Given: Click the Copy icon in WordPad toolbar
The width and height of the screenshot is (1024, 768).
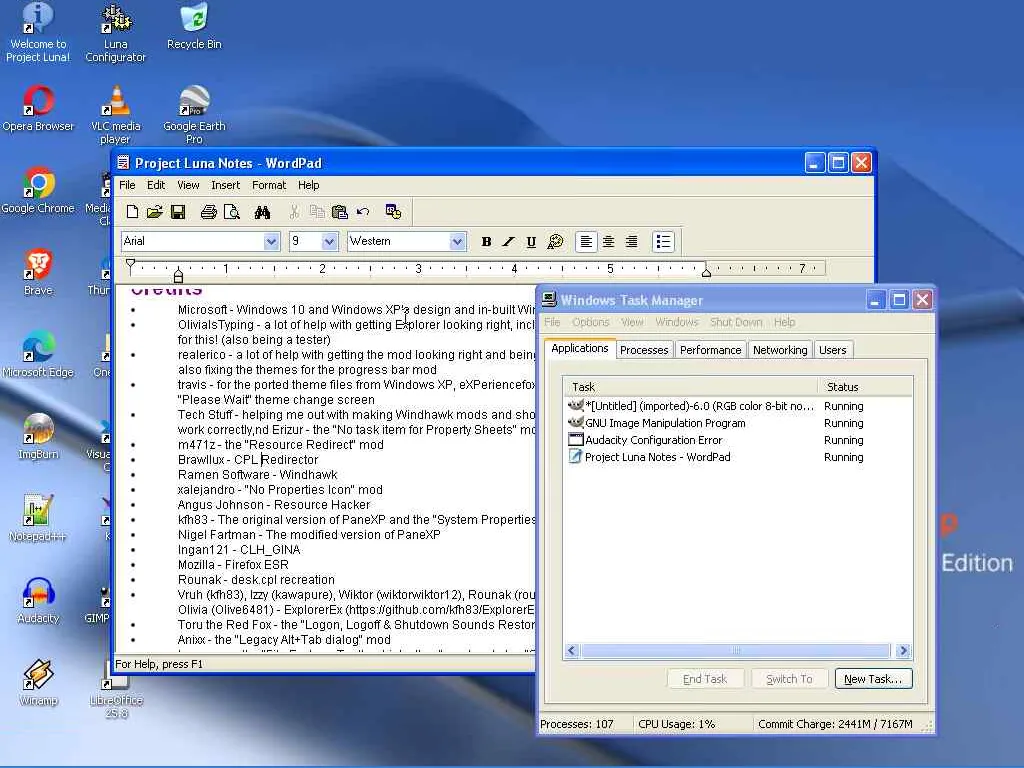Looking at the screenshot, I should (317, 212).
